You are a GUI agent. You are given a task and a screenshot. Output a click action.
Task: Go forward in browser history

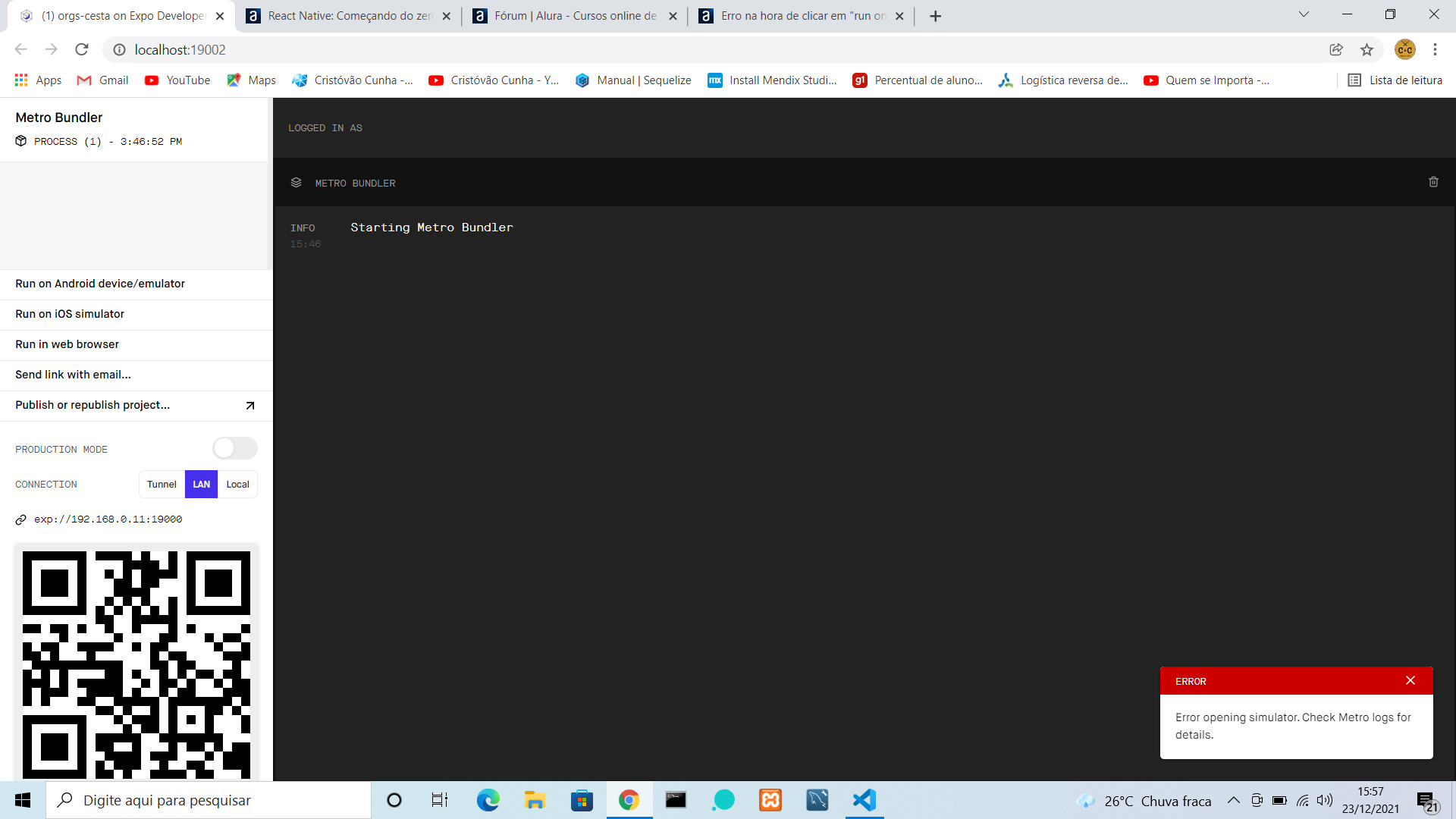[51, 49]
